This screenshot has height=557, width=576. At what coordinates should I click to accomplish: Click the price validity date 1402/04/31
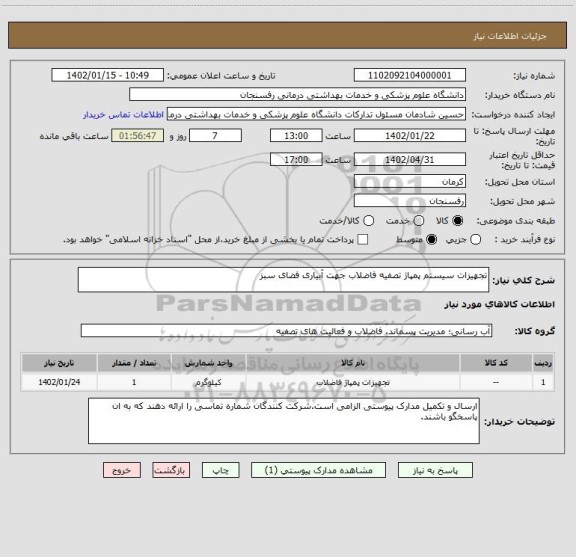pos(410,159)
